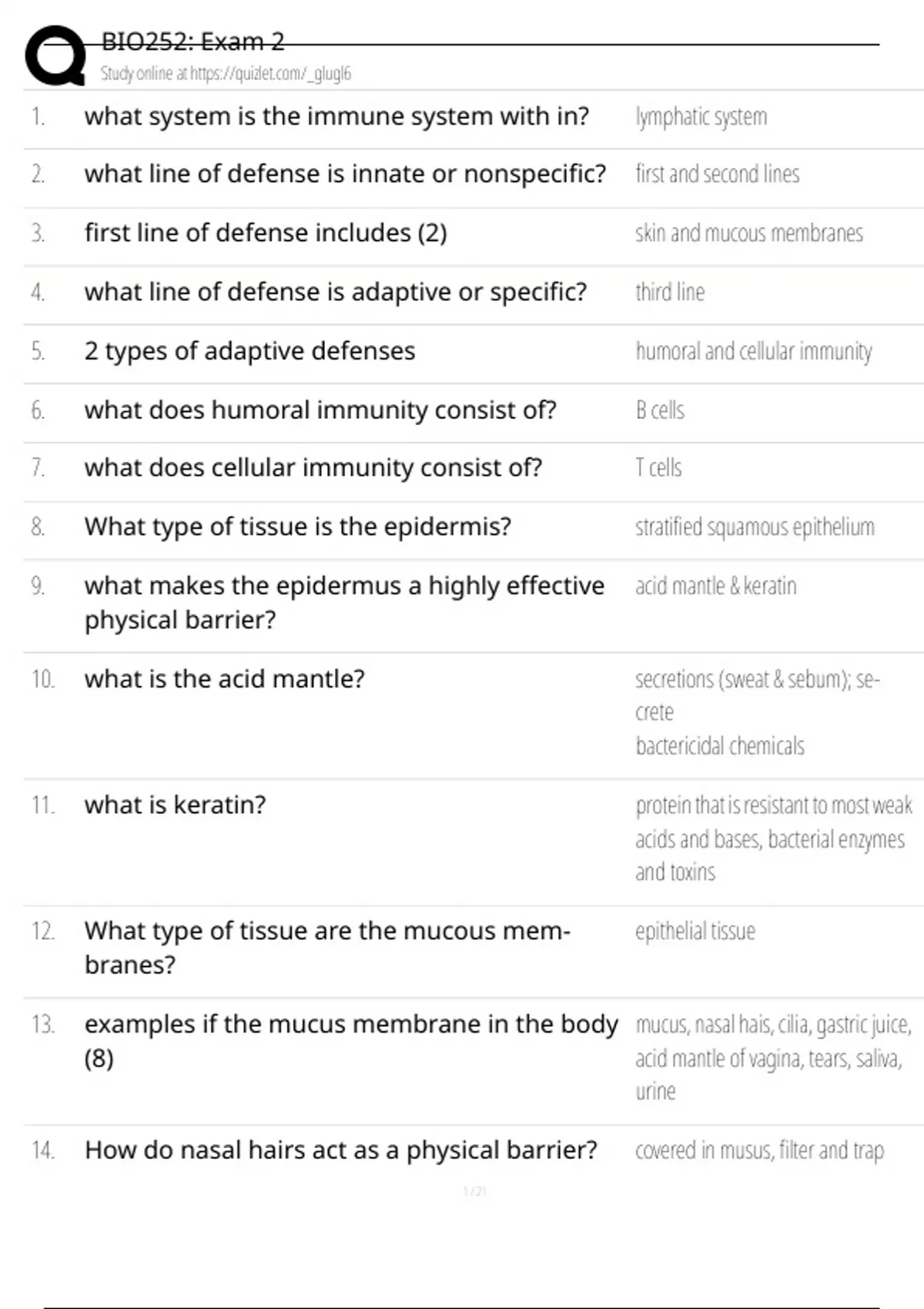The image size is (924, 1309).
Task: Select the immune system question in row 1
Action: coord(336,116)
